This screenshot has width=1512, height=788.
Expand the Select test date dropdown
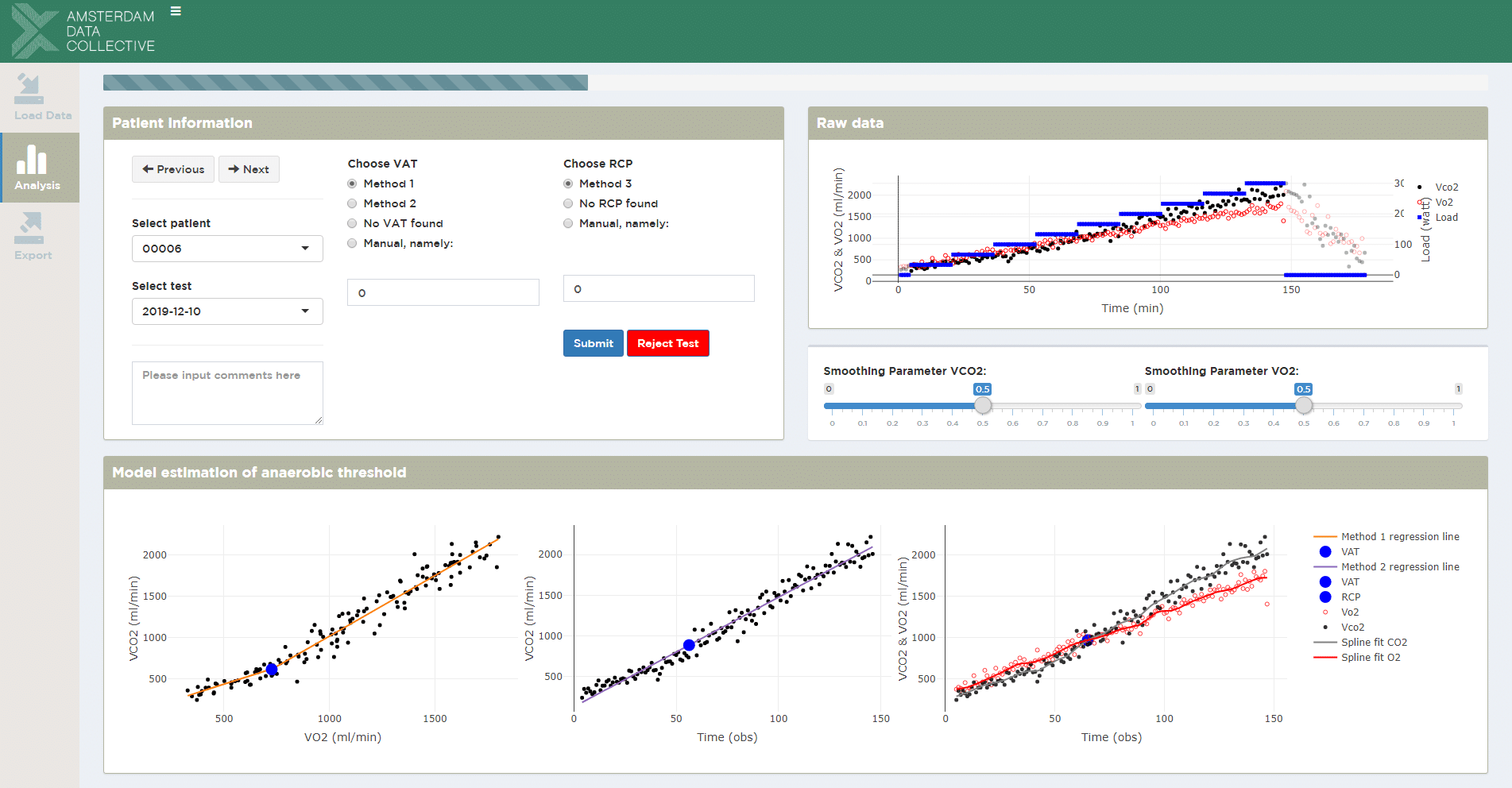point(227,311)
